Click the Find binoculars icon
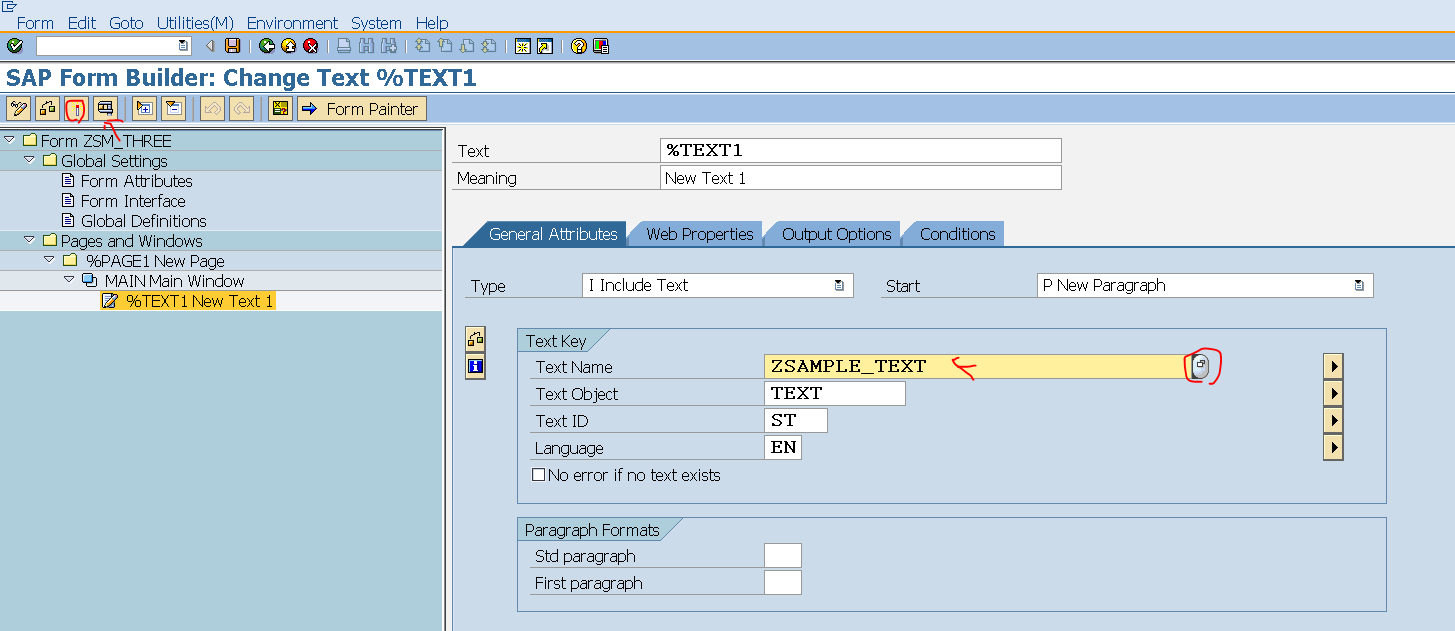The height and width of the screenshot is (631, 1455). [366, 46]
